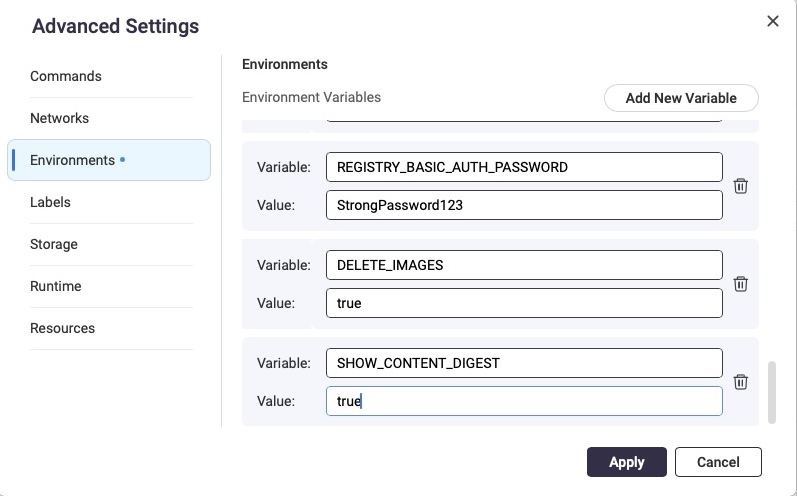Open the Resources settings section
This screenshot has width=797, height=496.
62,328
